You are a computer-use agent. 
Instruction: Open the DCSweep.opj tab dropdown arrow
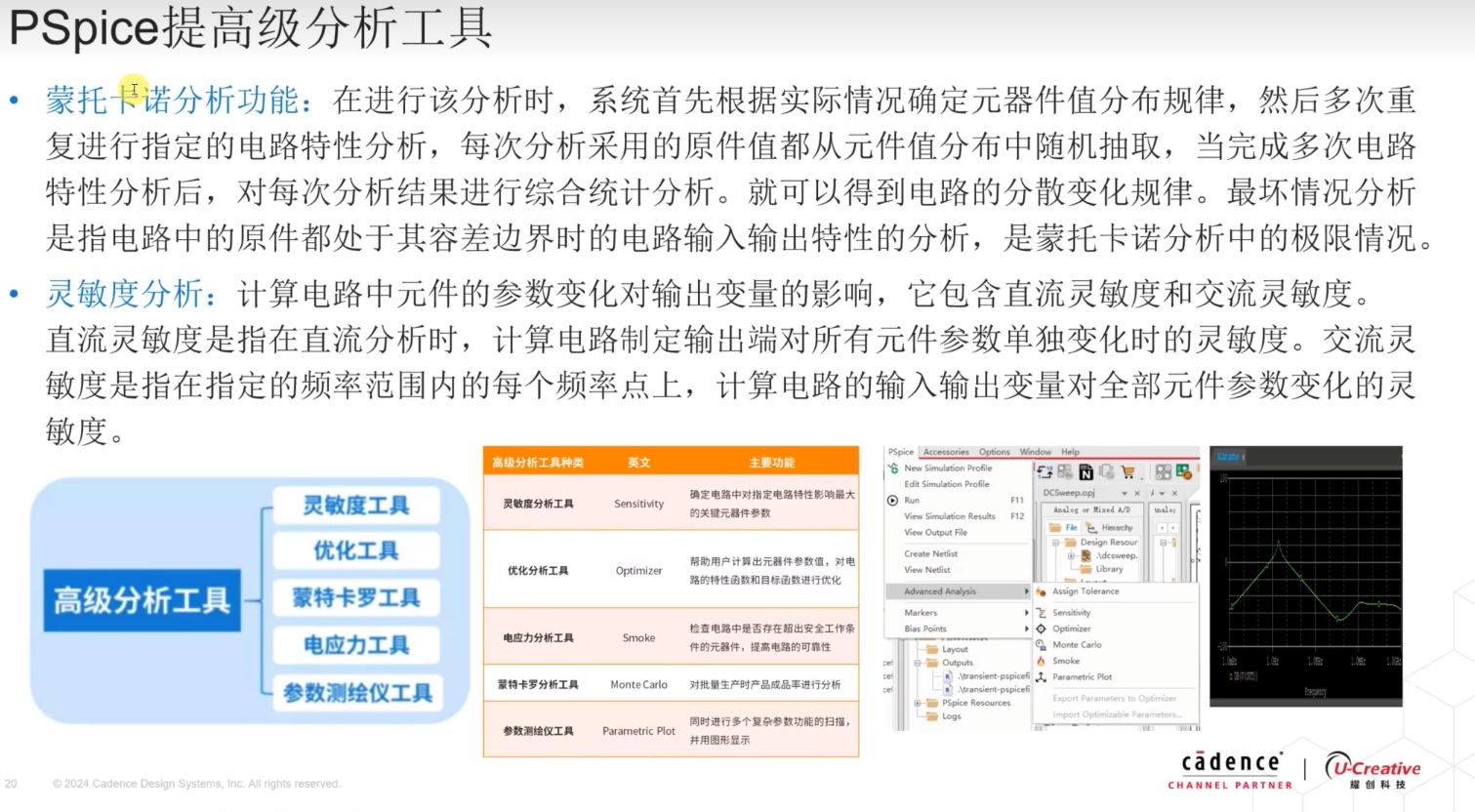(x=1125, y=494)
